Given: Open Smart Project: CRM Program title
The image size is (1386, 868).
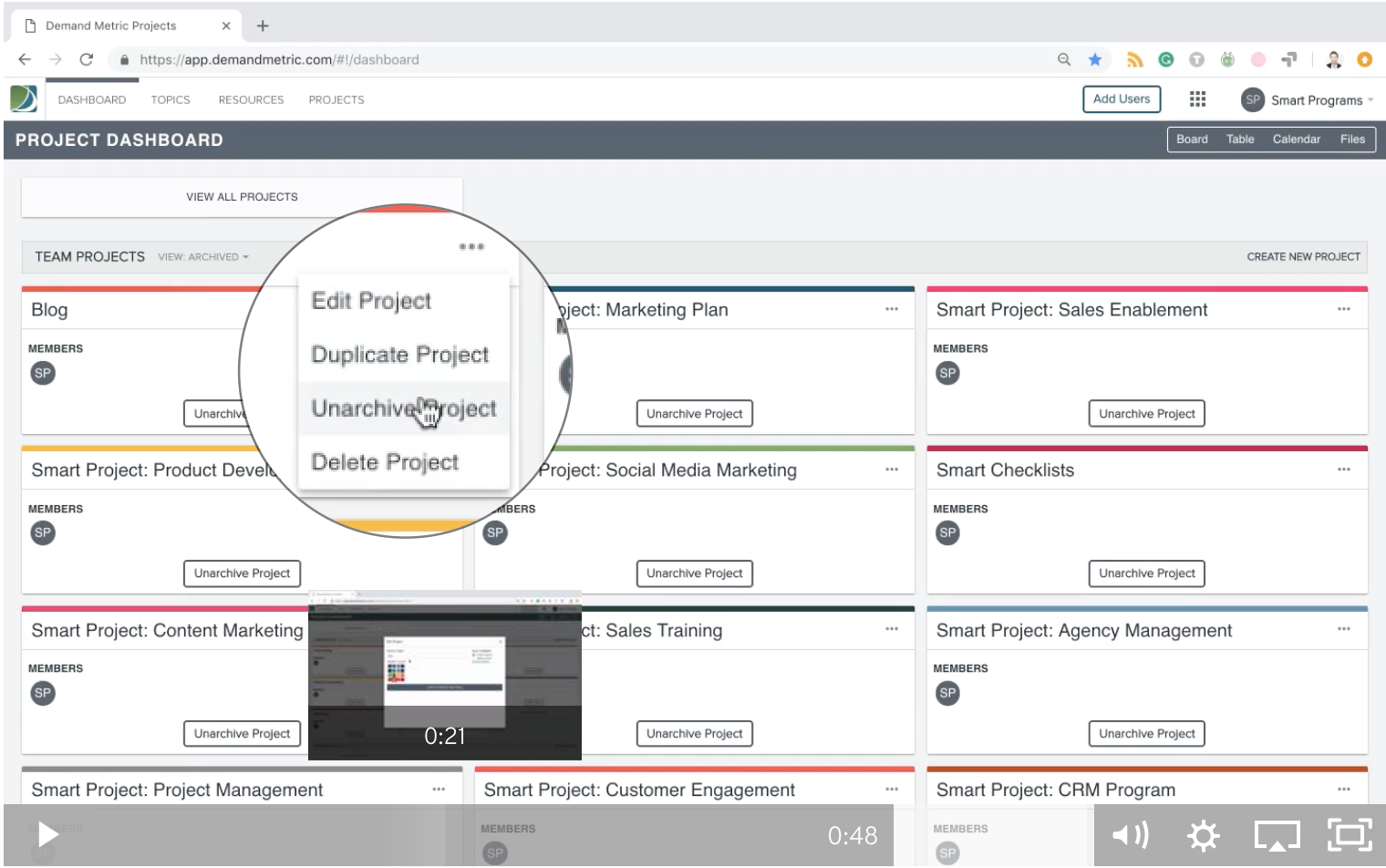Looking at the screenshot, I should pos(1056,790).
